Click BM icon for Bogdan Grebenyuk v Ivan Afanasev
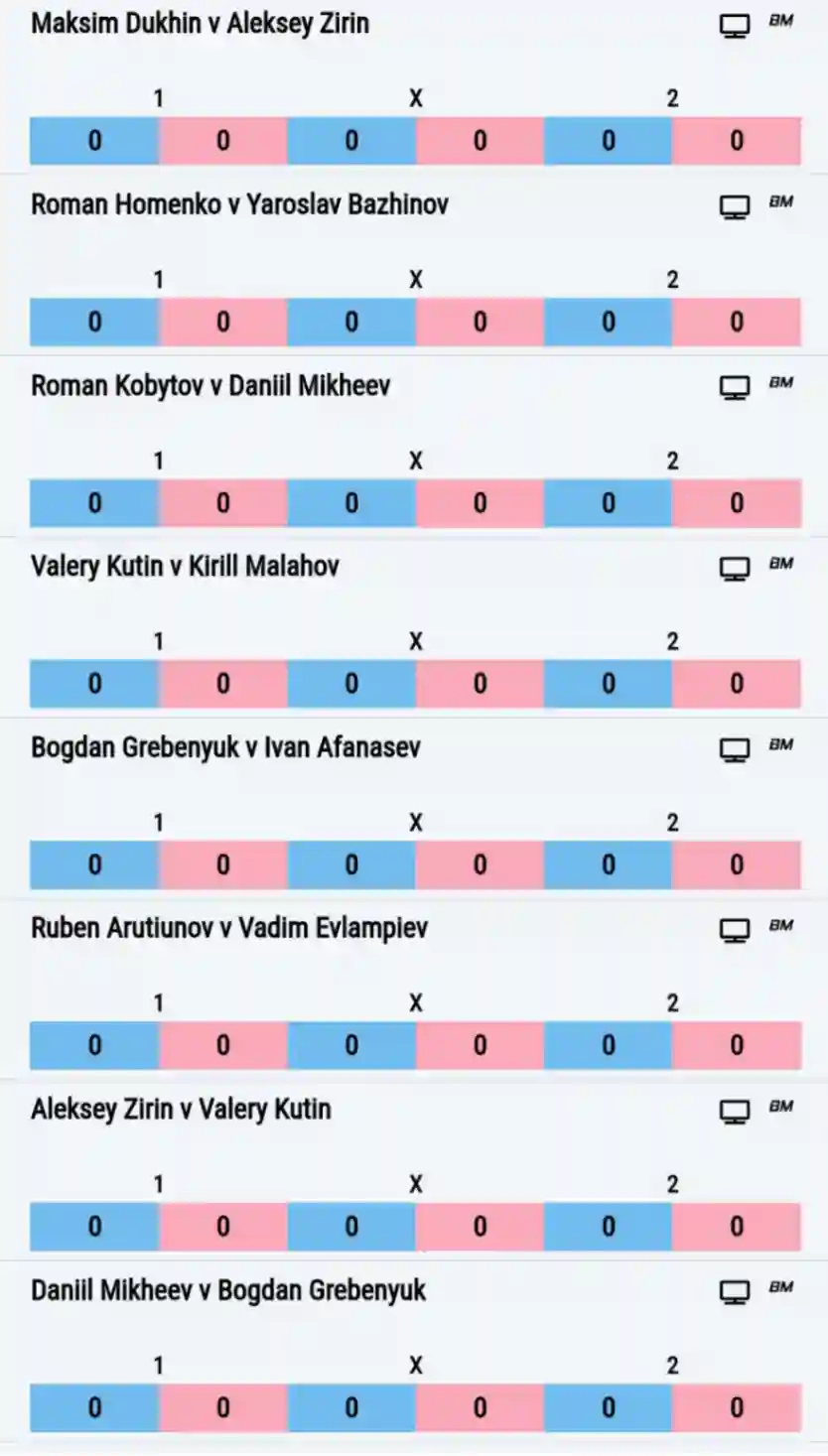Screen dimensions: 828x1456 point(781,744)
